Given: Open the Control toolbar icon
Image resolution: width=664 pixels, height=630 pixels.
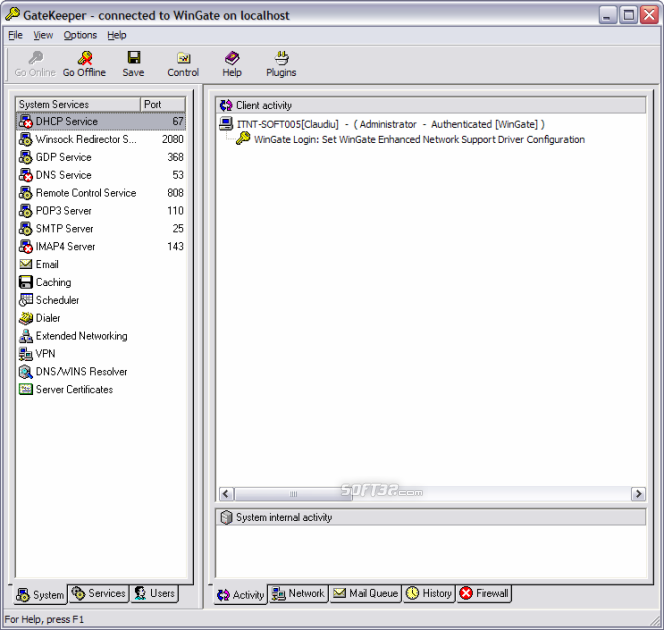Looking at the screenshot, I should [x=183, y=58].
